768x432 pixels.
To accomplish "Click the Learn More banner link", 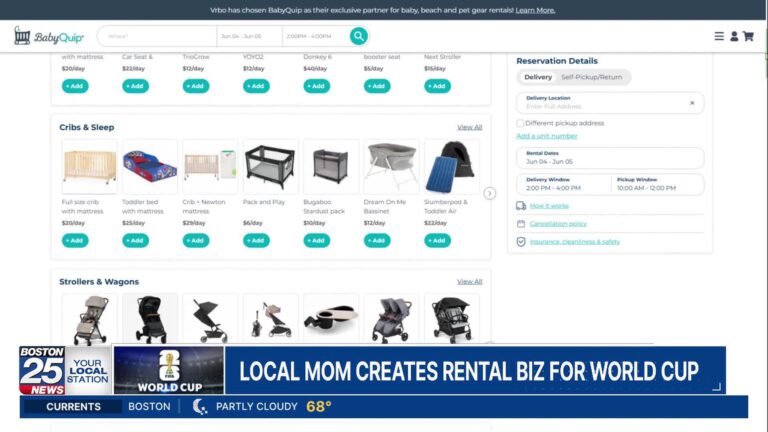I will pos(535,10).
